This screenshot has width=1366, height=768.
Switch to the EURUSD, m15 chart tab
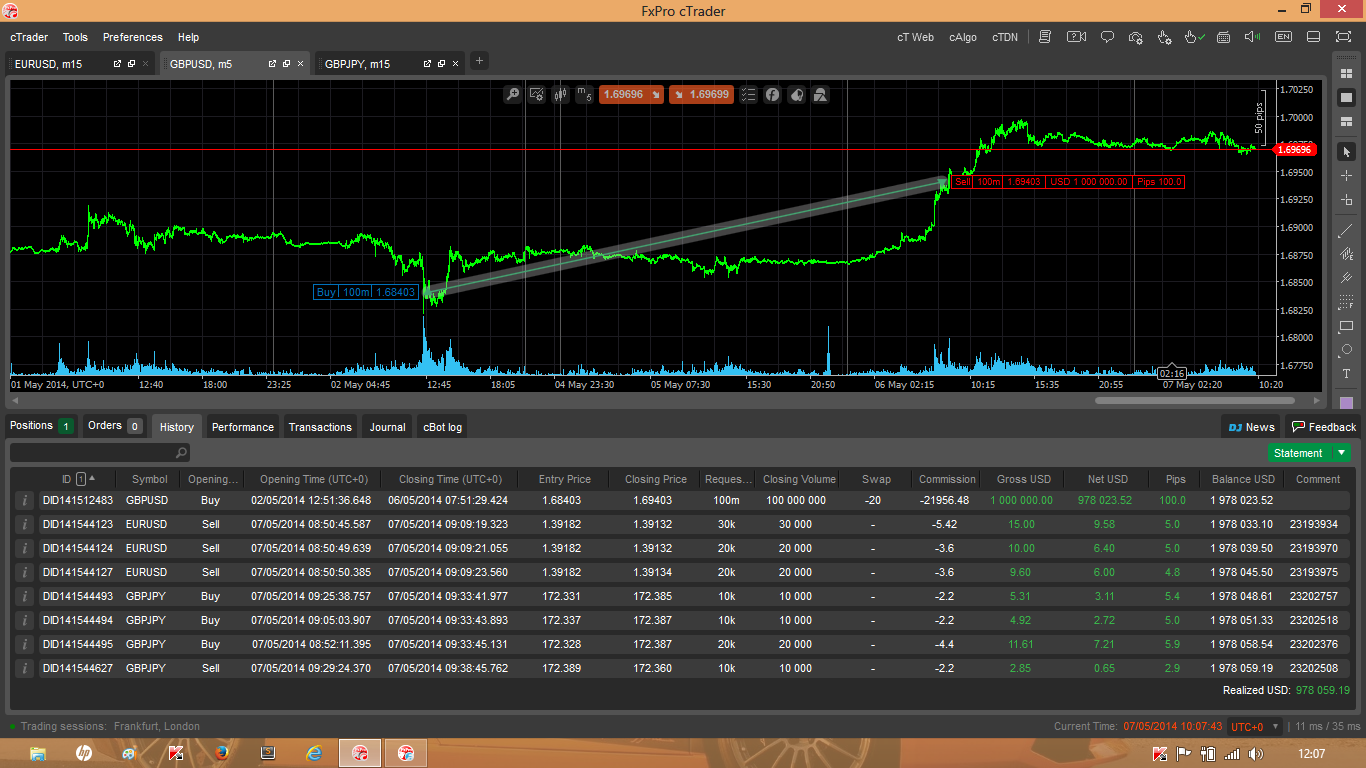tap(80, 64)
